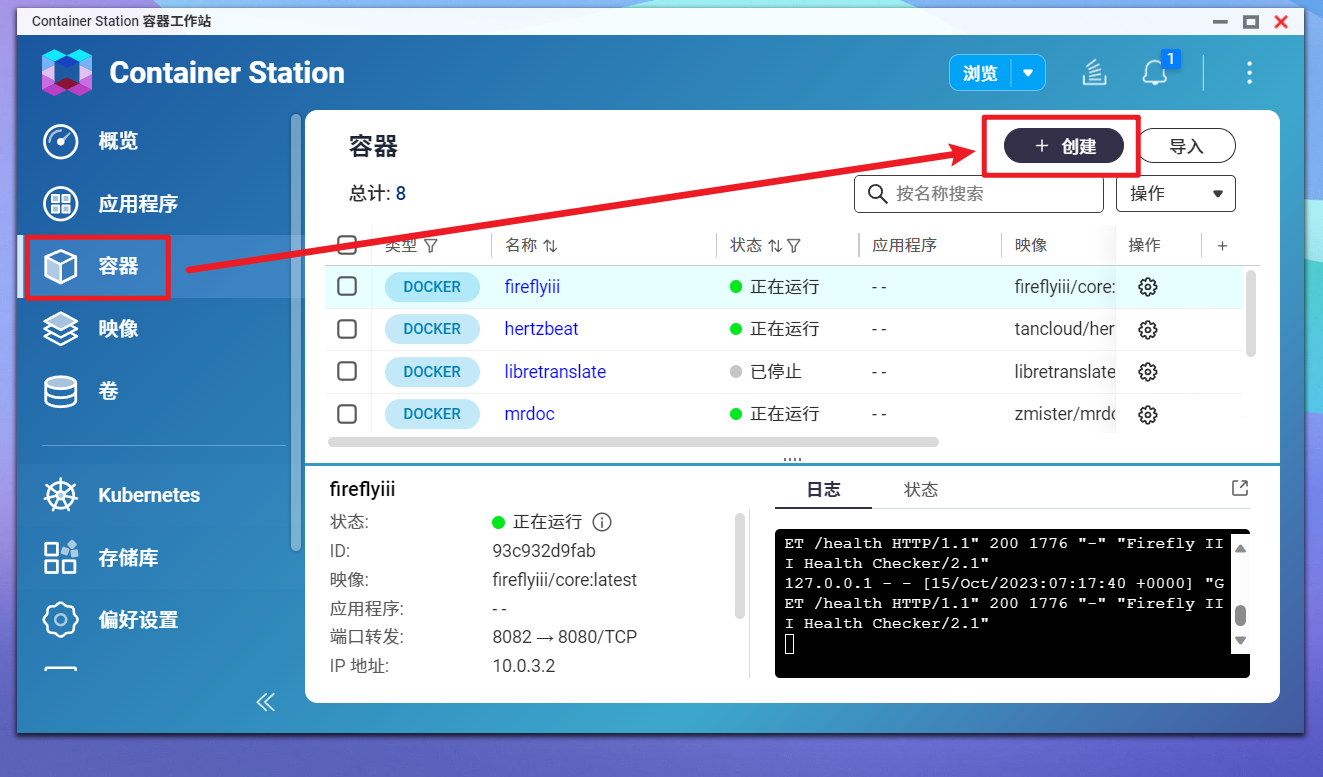Collapse the sidebar with double chevron

(x=265, y=702)
